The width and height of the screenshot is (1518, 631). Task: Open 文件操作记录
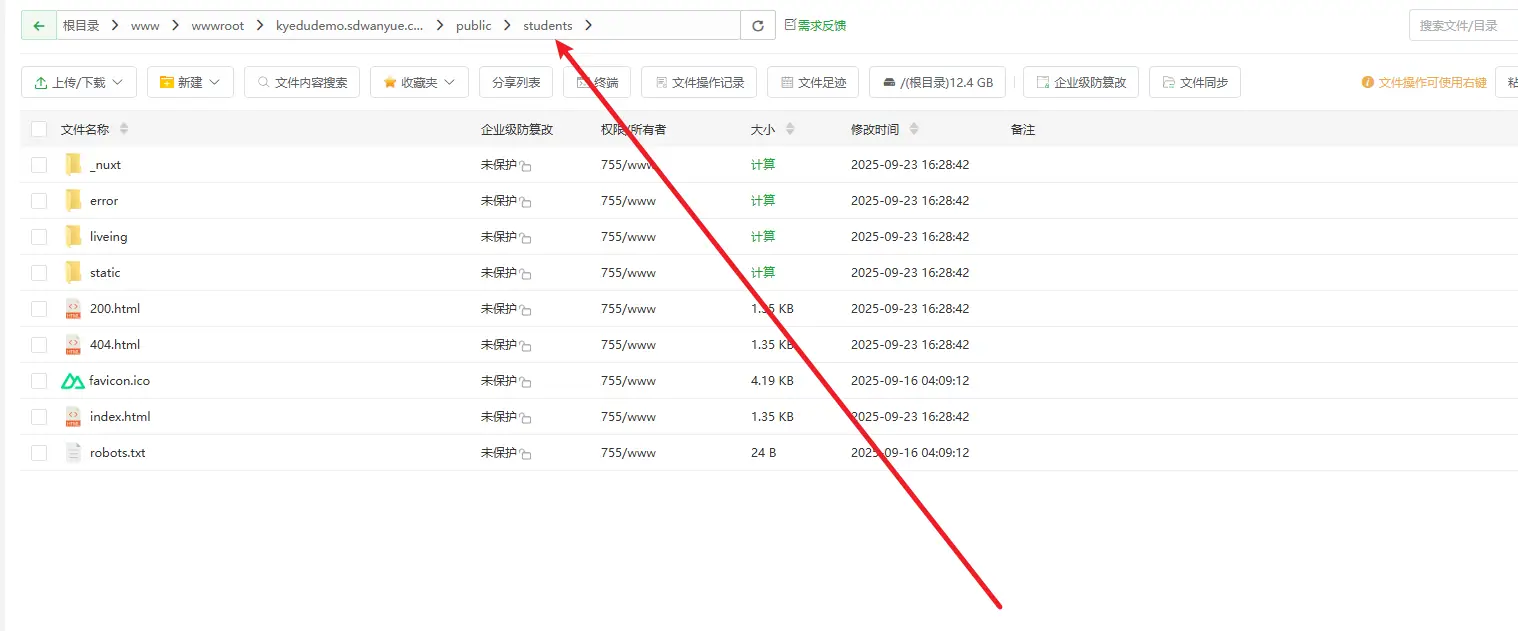[699, 82]
